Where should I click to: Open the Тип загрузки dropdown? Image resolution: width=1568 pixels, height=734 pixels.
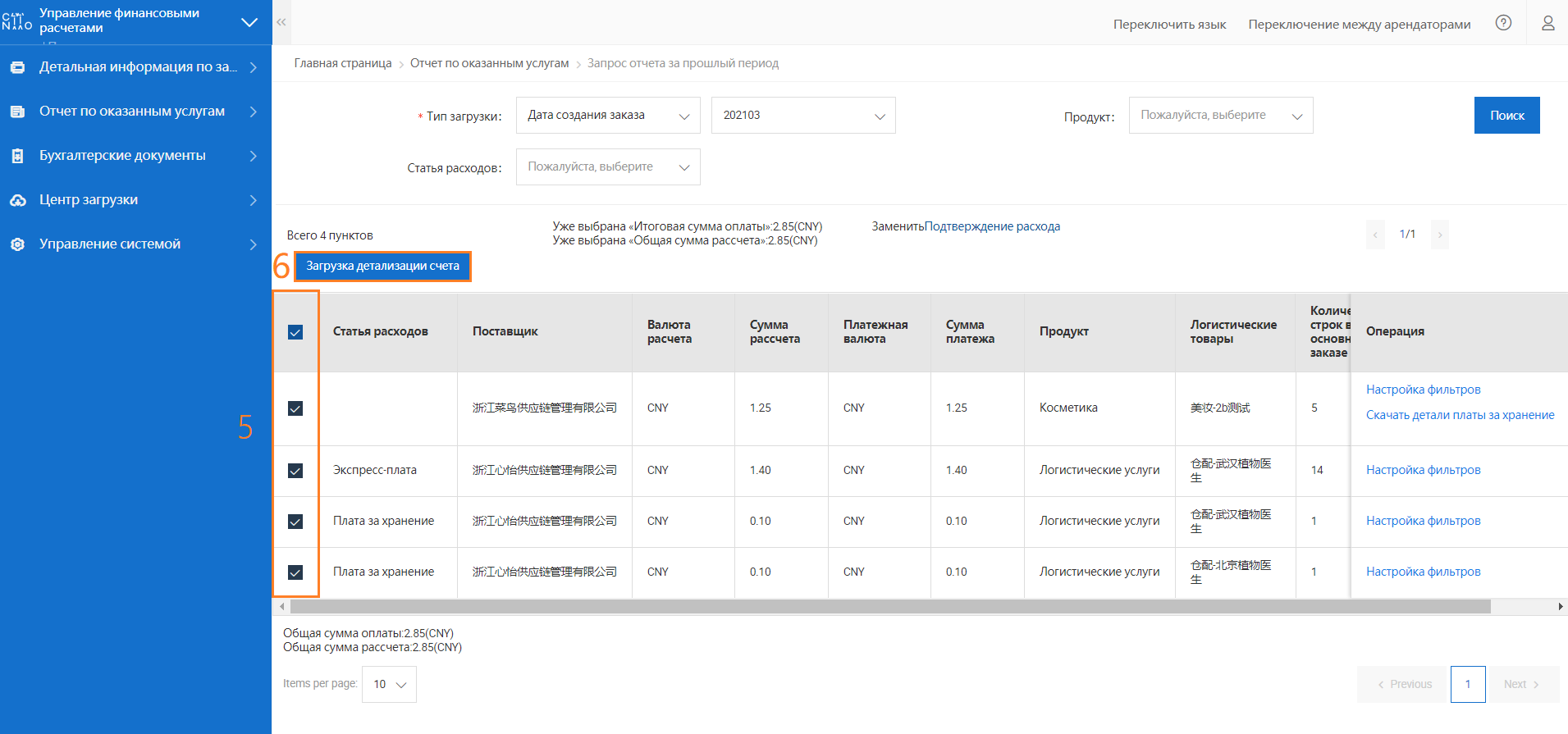point(608,116)
